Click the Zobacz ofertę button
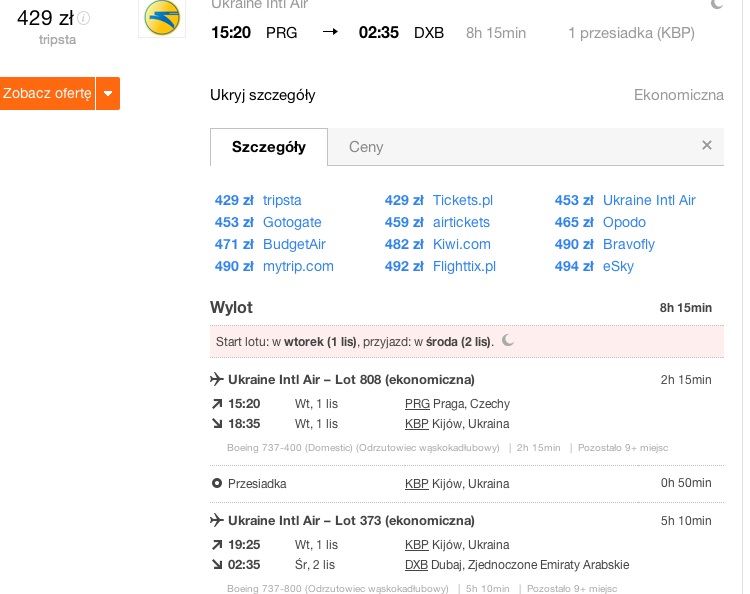 [47, 93]
